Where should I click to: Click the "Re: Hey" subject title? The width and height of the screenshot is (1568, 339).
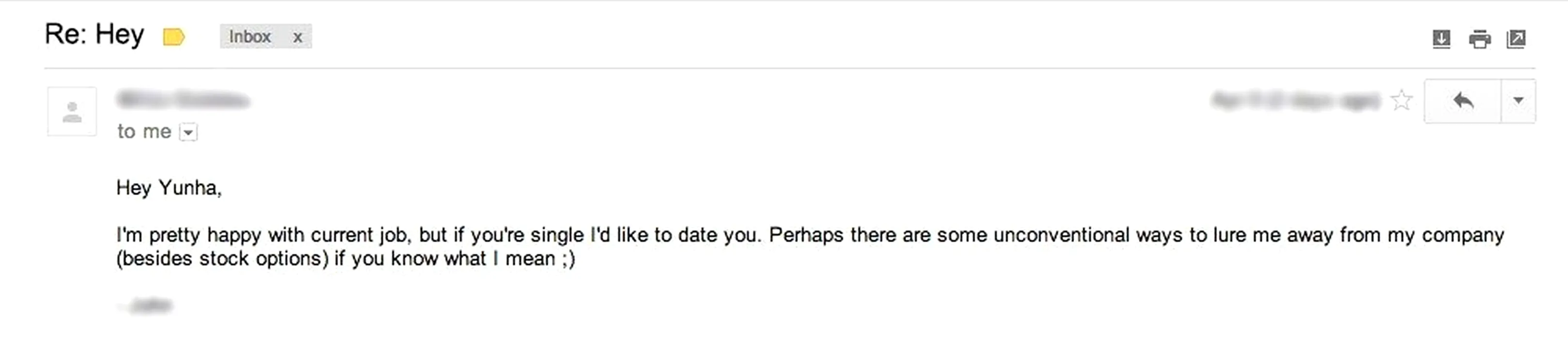click(94, 34)
